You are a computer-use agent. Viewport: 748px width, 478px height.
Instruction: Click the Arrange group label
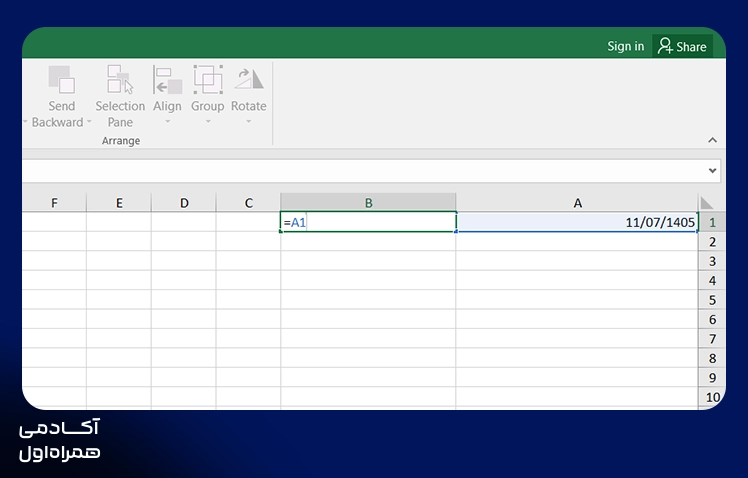(x=121, y=141)
